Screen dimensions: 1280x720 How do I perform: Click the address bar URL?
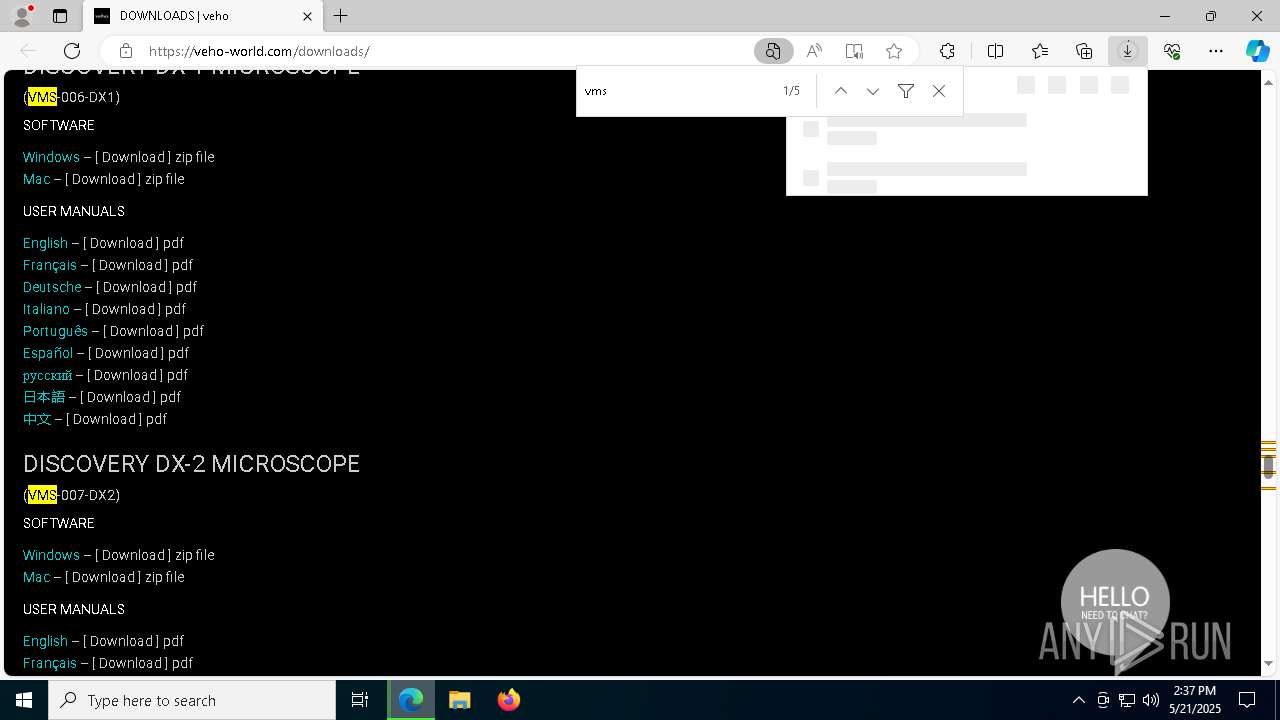pyautogui.click(x=259, y=51)
